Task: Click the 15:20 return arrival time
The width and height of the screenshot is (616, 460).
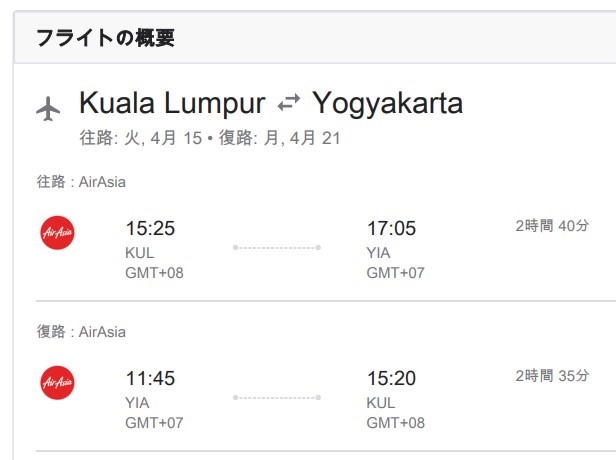Action: 392,379
